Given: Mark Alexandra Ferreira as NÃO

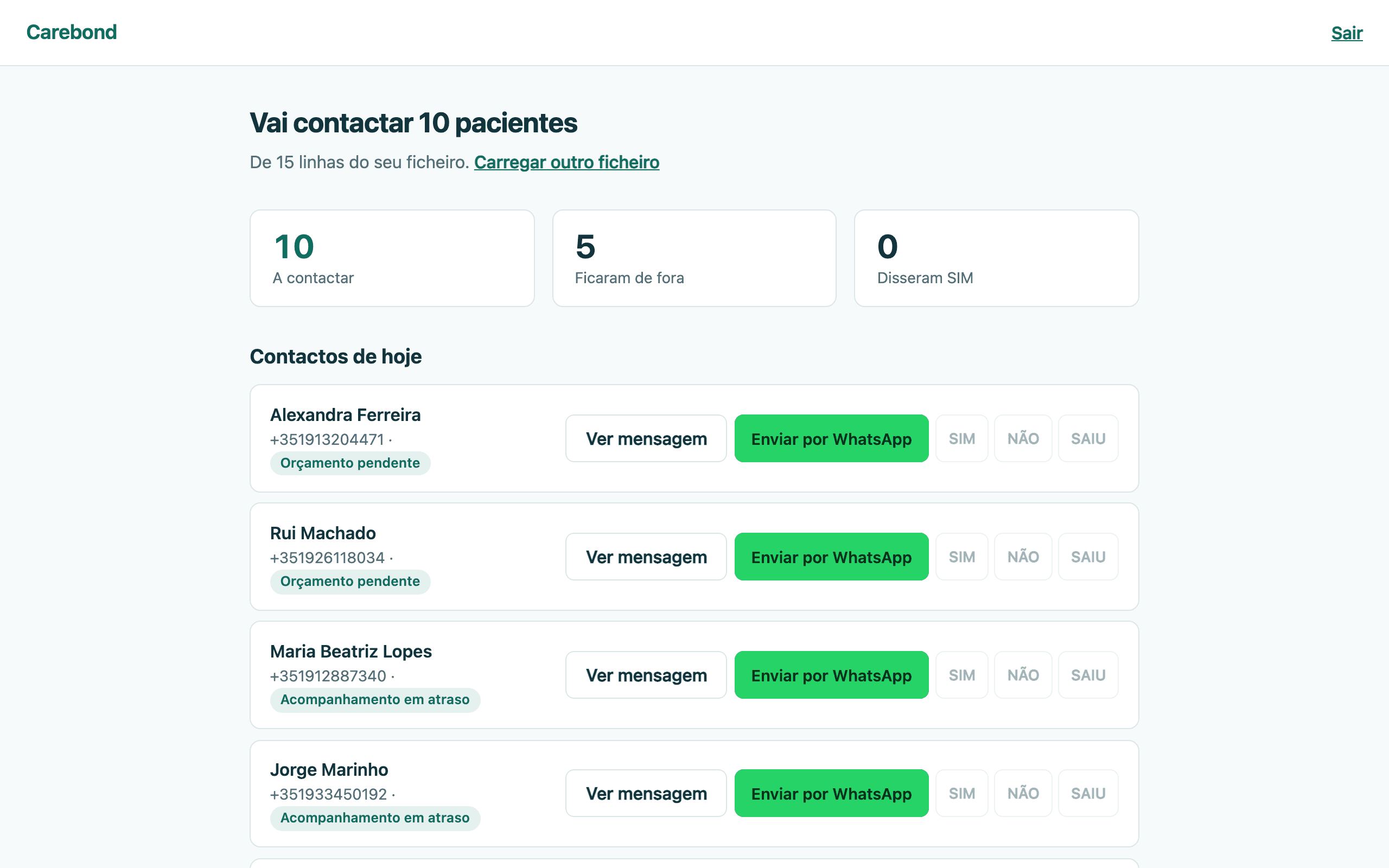Looking at the screenshot, I should coord(1023,438).
